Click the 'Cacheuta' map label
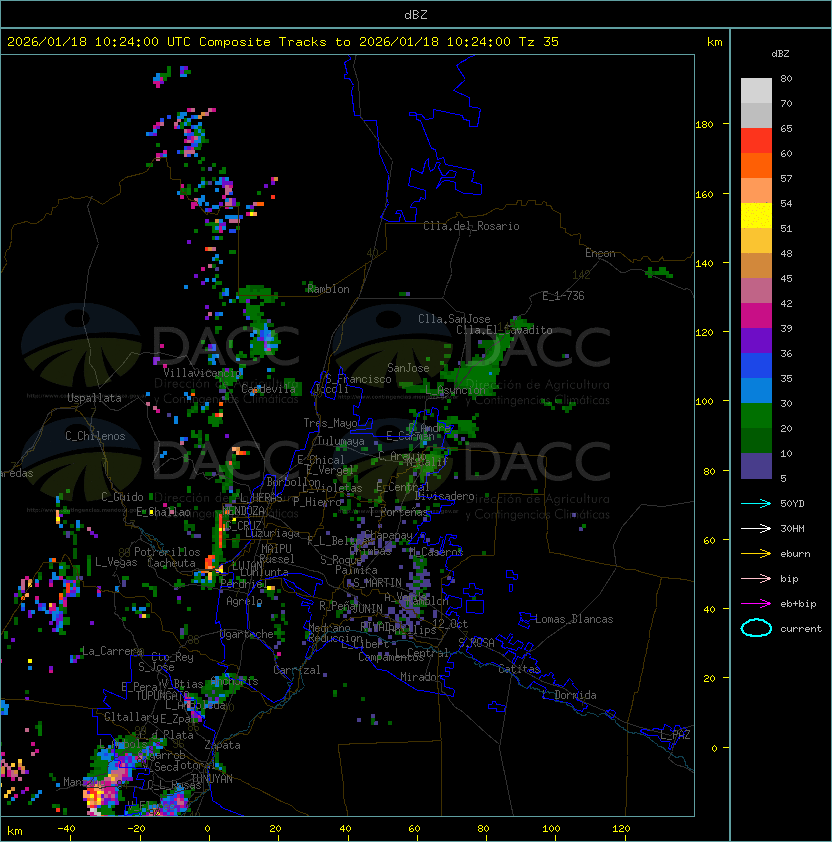 click(171, 563)
